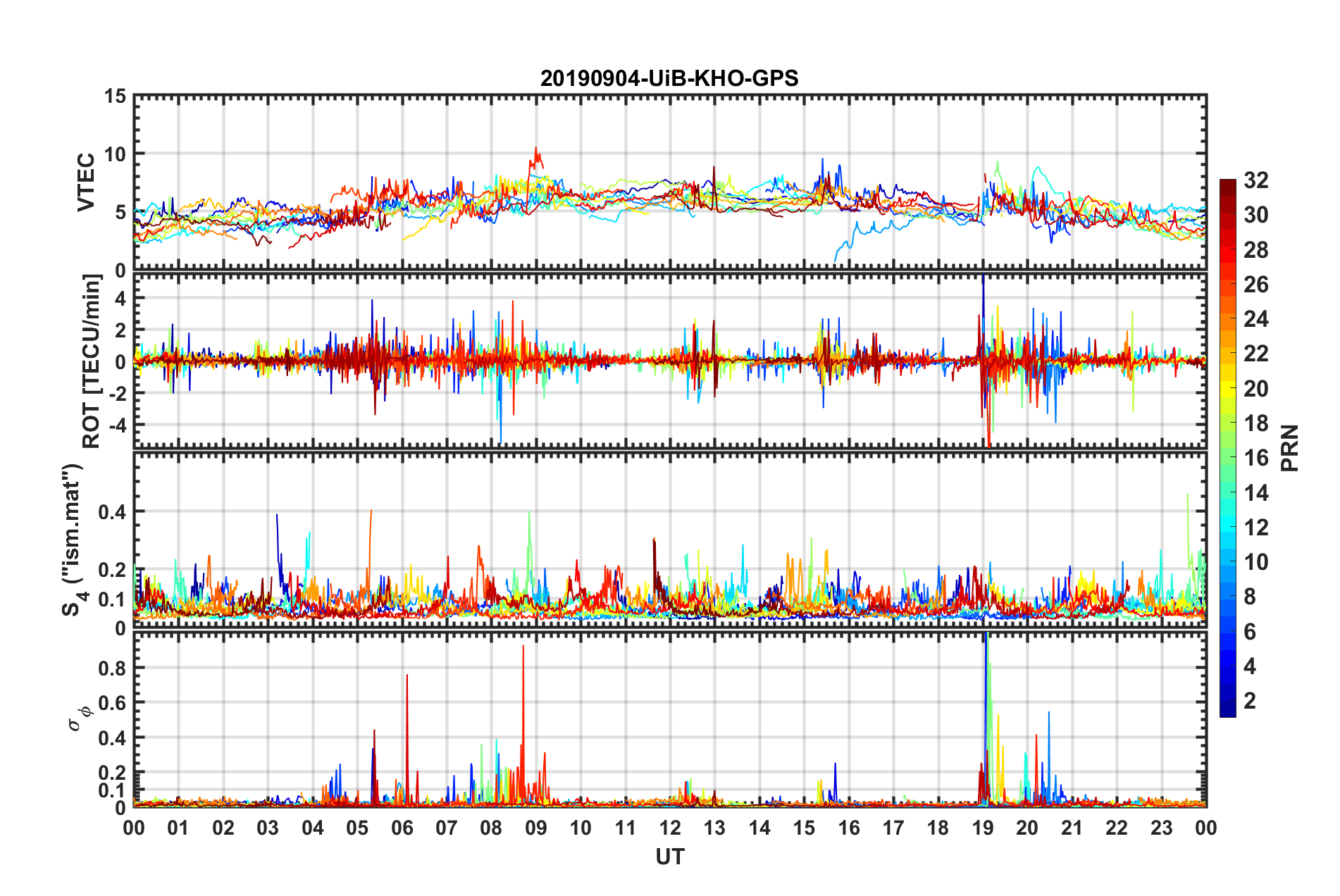The width and height of the screenshot is (1340, 896).
Task: Click the plot title 20190904-UiB-KHO-GPS
Action: (x=669, y=78)
